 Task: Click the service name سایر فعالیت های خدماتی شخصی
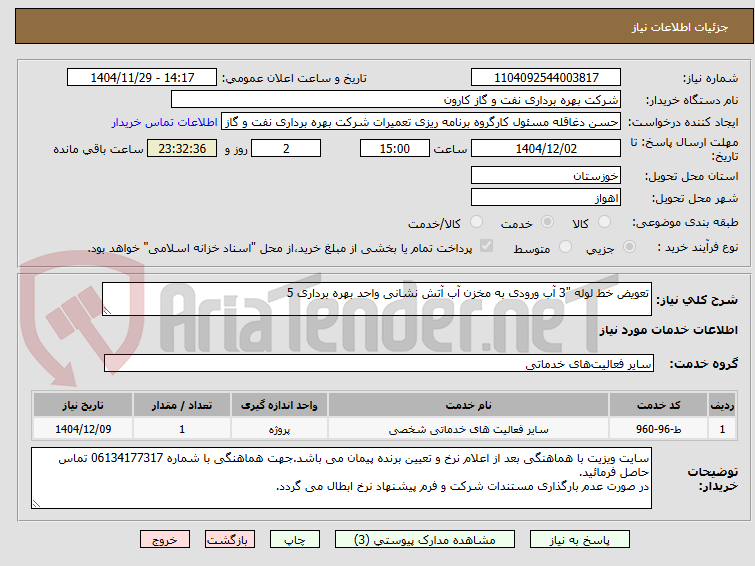469,429
